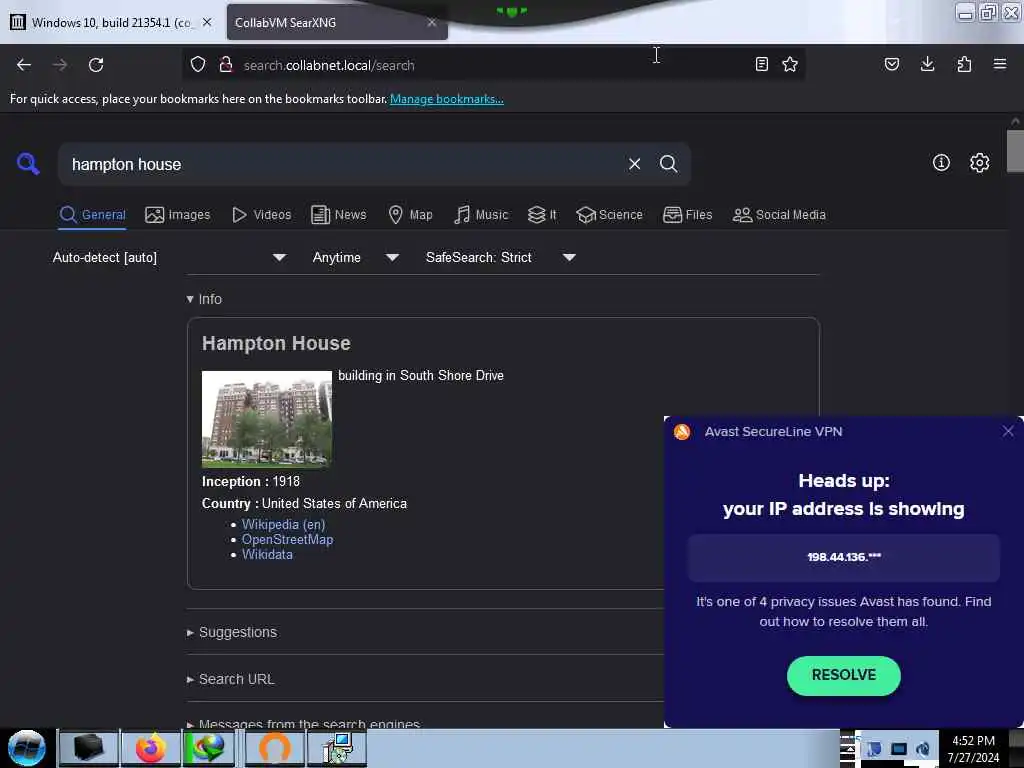Screen dimensions: 1024x768
Task: Switch to the Science tab
Action: 609,214
